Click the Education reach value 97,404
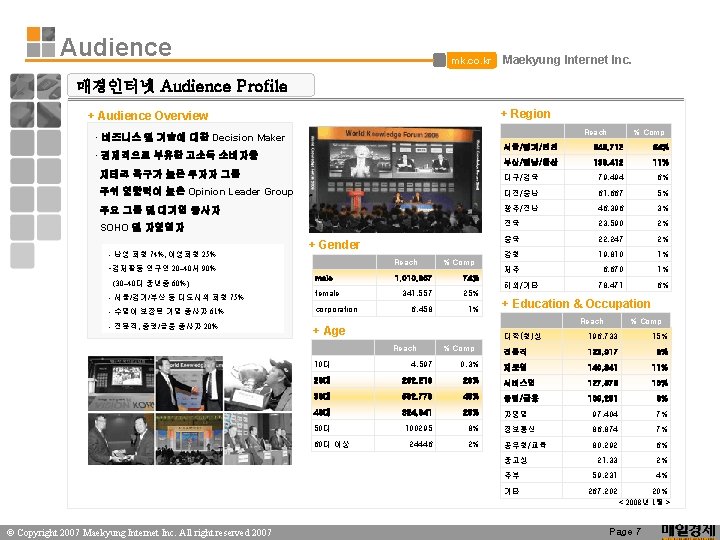Image resolution: width=720 pixels, height=540 pixels. click(605, 414)
